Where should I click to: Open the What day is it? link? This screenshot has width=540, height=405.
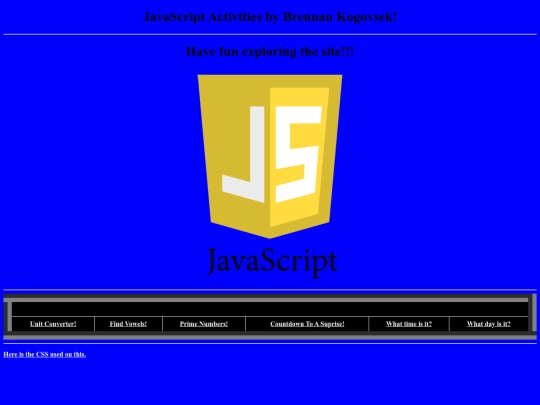489,324
